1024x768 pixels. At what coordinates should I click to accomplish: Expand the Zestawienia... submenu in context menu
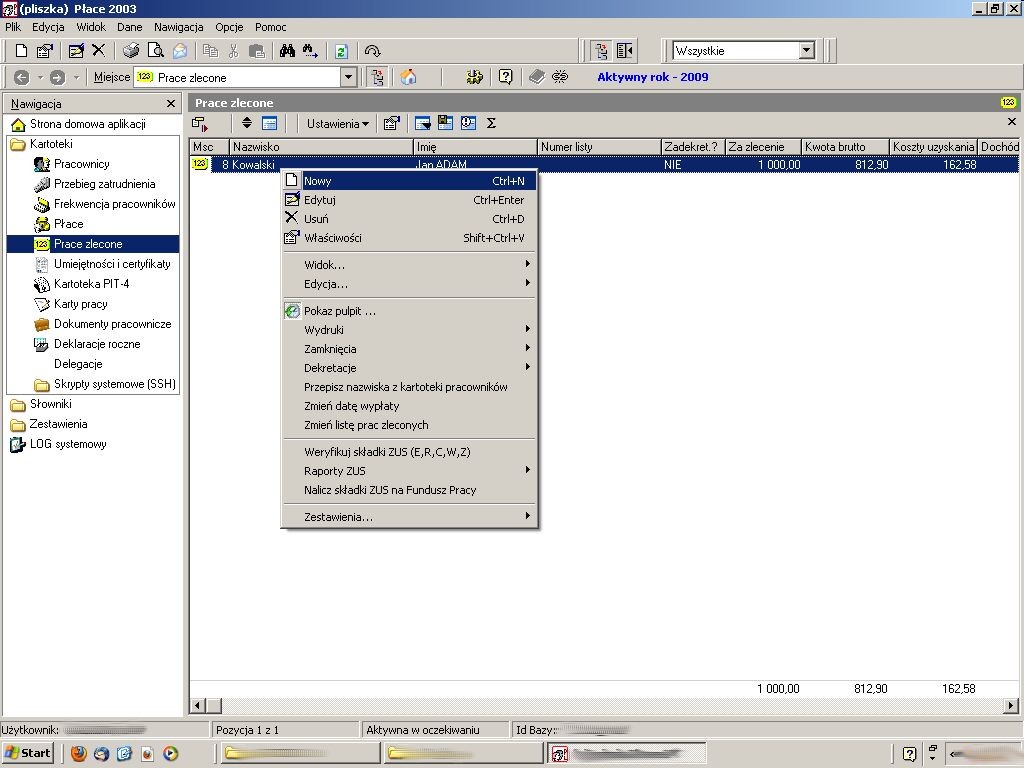point(409,517)
